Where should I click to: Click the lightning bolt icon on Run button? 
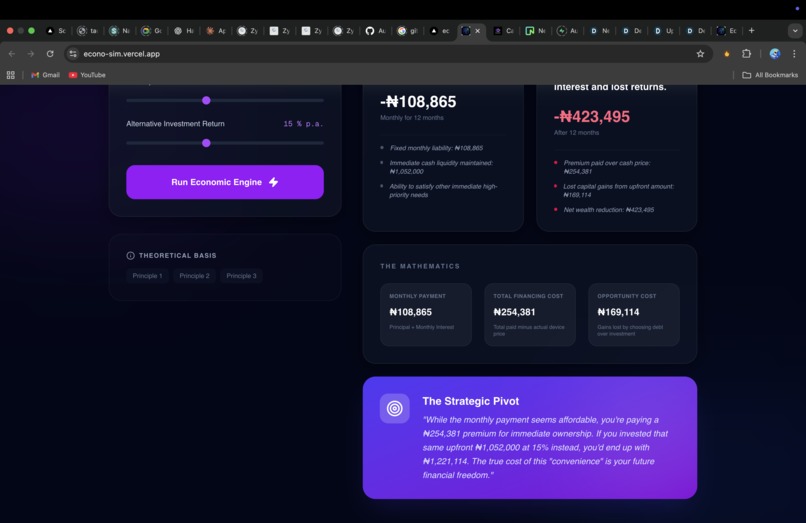pos(273,182)
